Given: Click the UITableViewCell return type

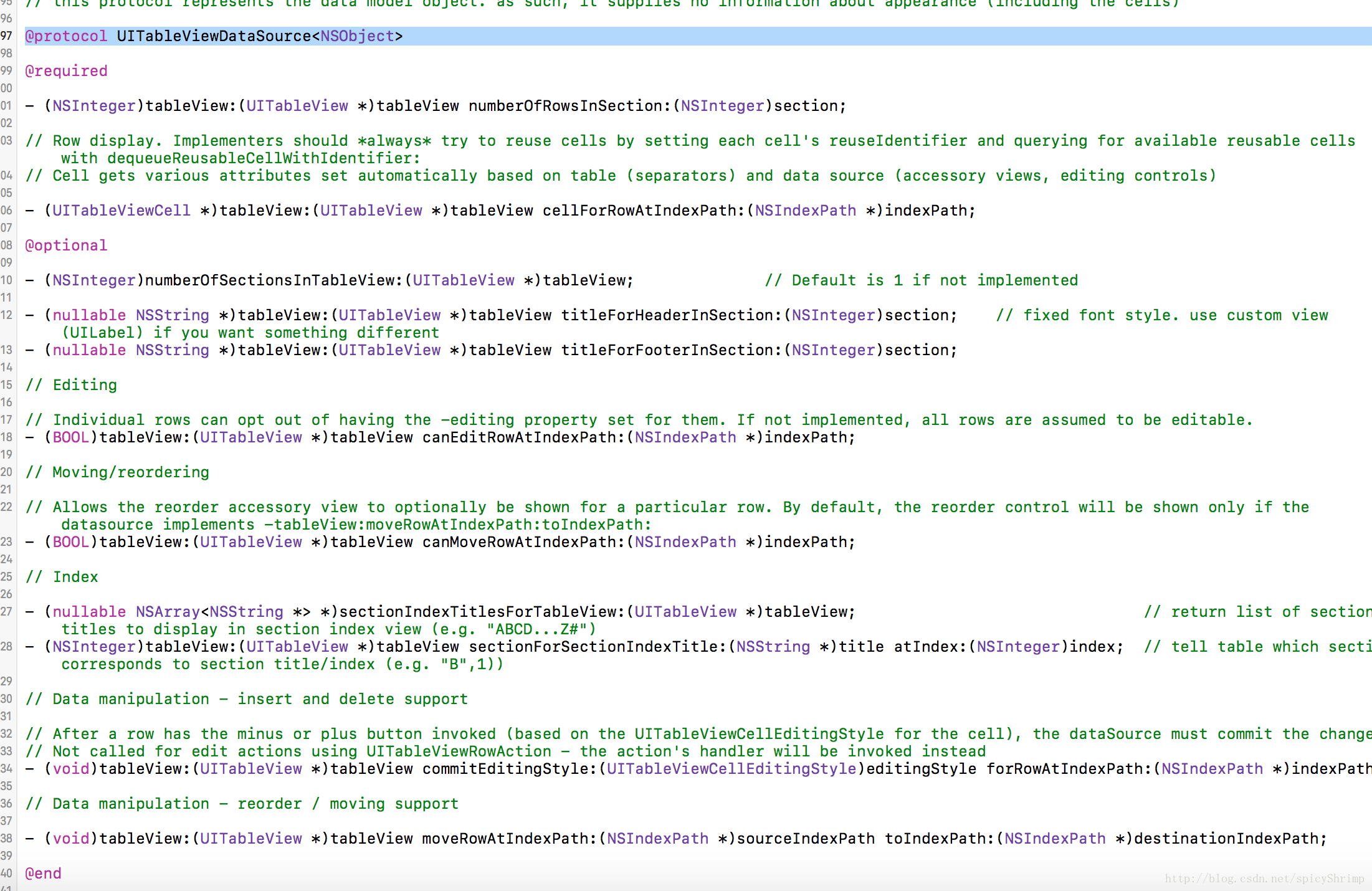Looking at the screenshot, I should tap(121, 211).
